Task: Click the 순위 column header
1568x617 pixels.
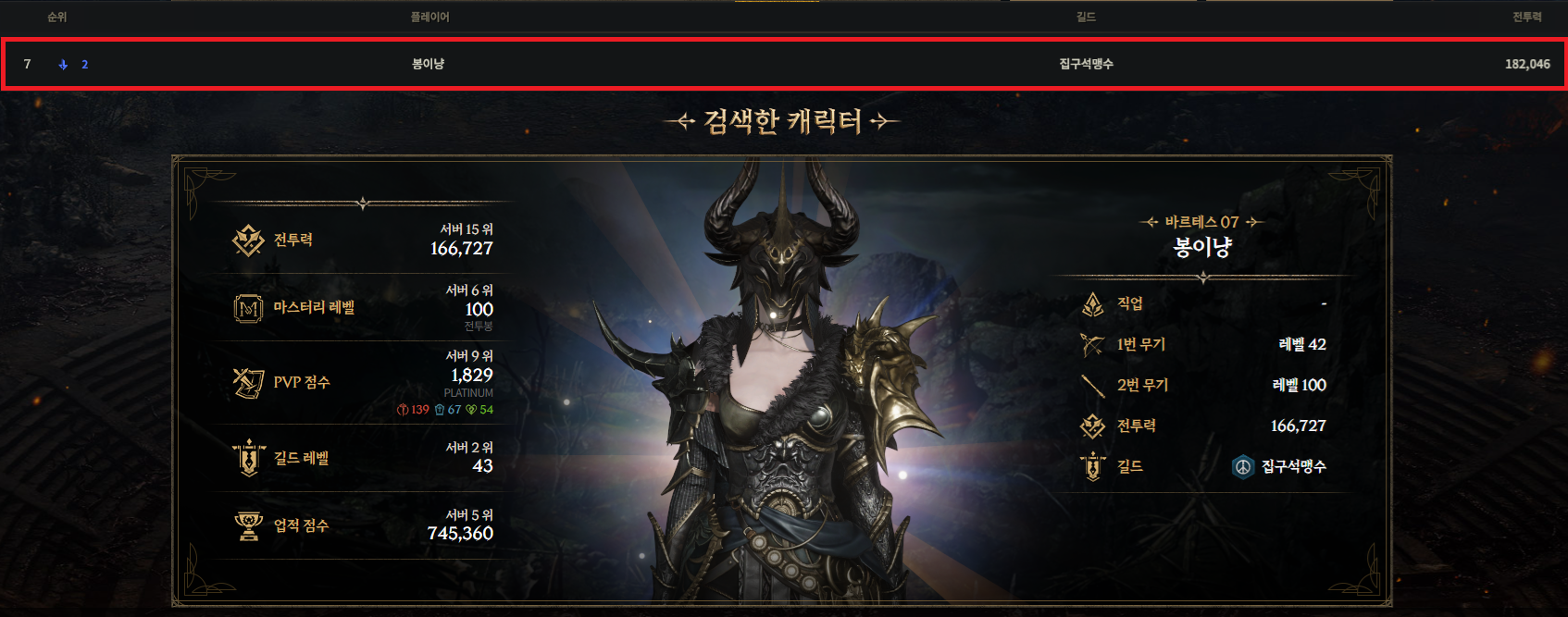Action: [56, 17]
